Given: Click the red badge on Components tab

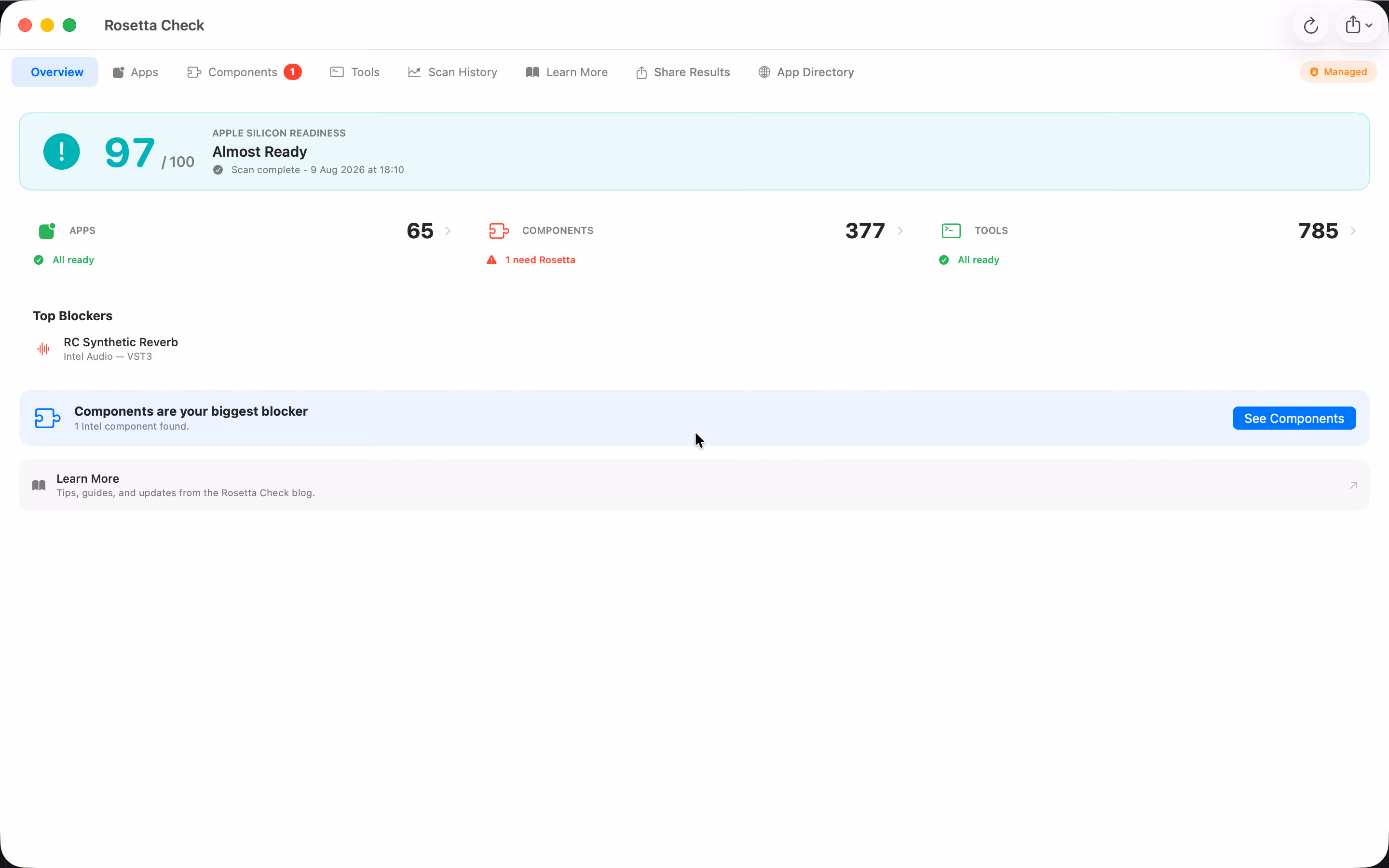Looking at the screenshot, I should coord(293,72).
